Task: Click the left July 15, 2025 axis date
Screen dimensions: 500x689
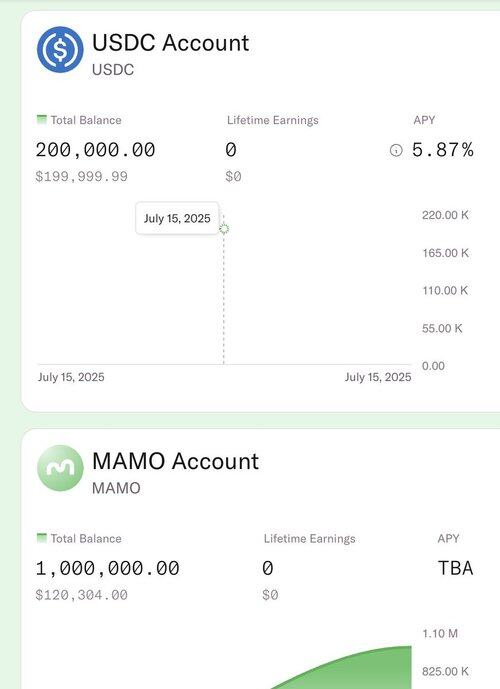Action: pyautogui.click(x=71, y=377)
